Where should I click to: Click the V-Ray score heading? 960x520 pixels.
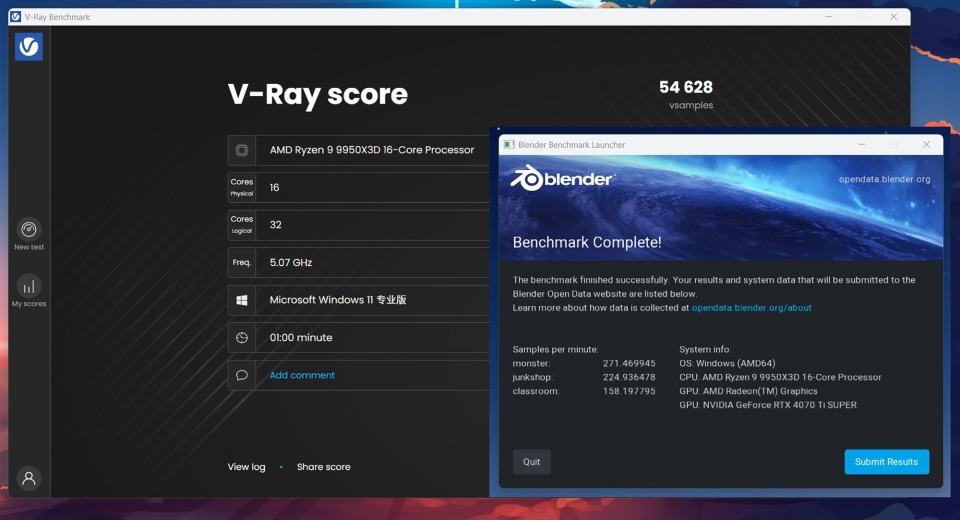(x=317, y=94)
